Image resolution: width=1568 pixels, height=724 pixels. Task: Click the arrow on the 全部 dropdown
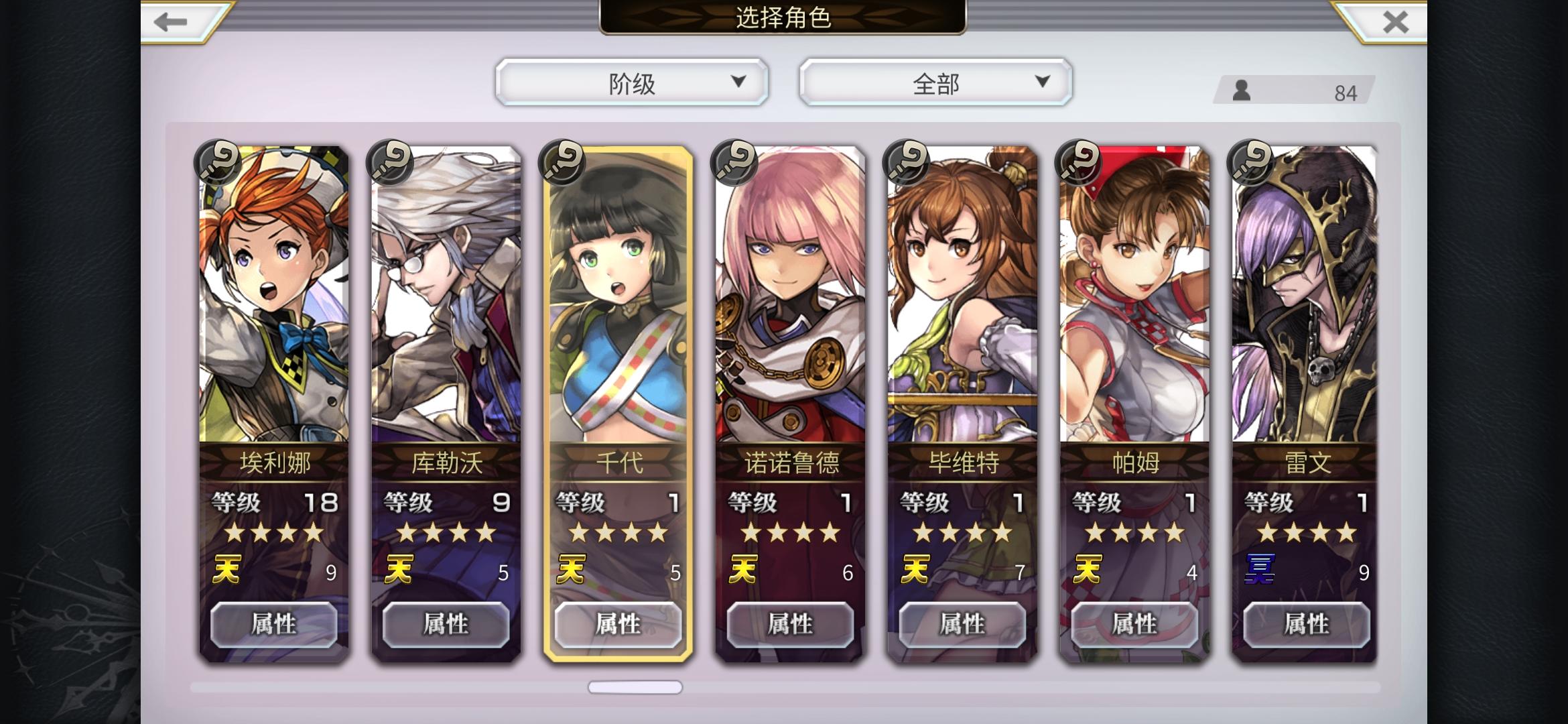[1042, 82]
